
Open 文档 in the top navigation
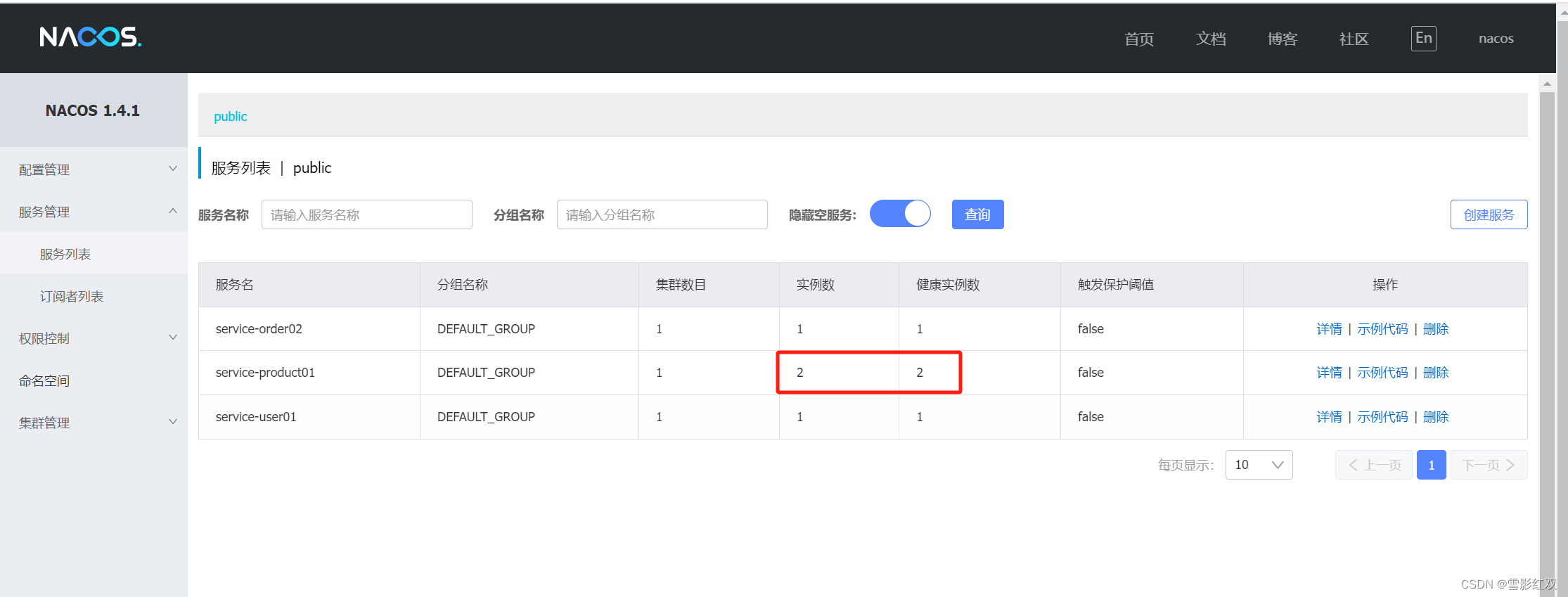pyautogui.click(x=1211, y=39)
